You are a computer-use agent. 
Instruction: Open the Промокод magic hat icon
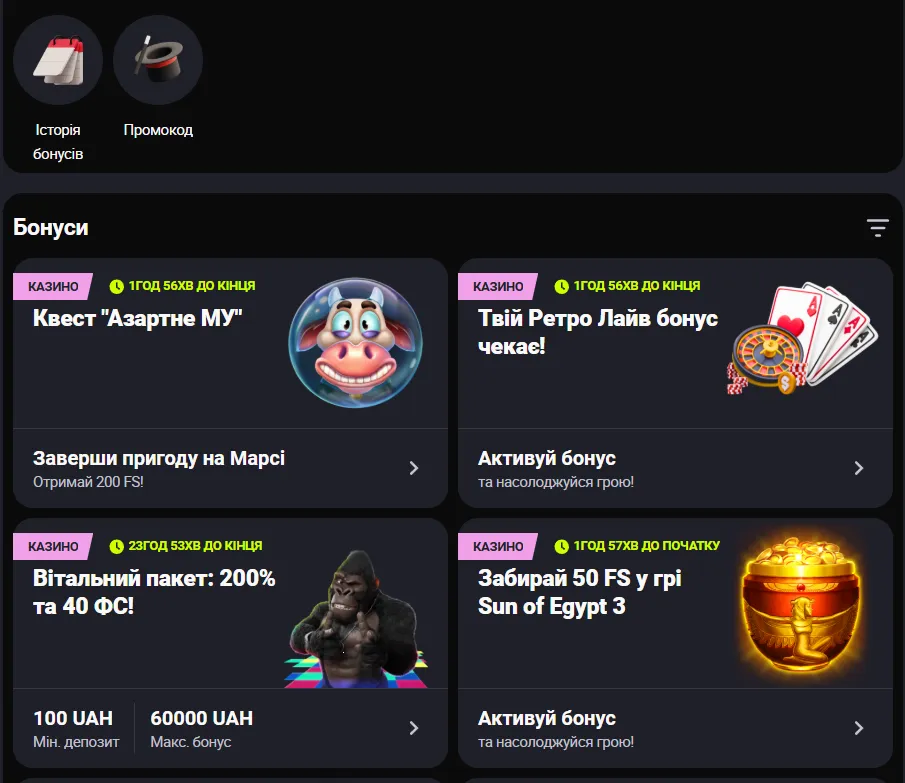pos(158,60)
